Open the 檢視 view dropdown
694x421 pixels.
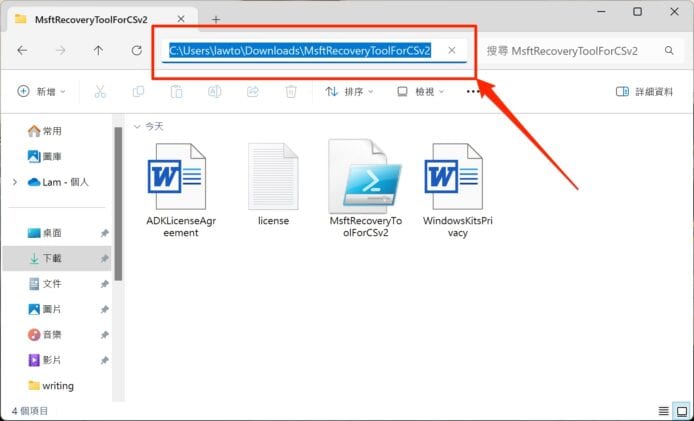(x=420, y=91)
